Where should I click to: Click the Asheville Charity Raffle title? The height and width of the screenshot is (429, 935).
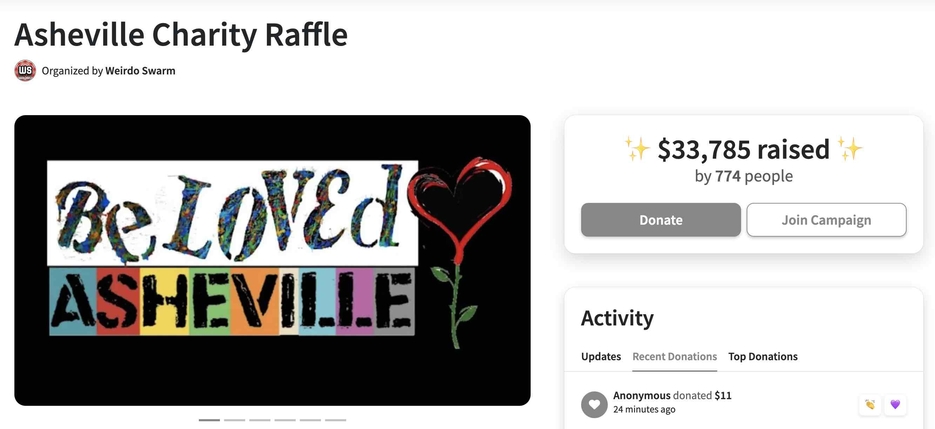[181, 35]
